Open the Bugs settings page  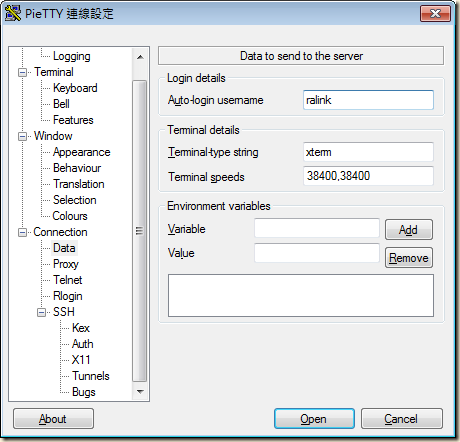[x=84, y=392]
